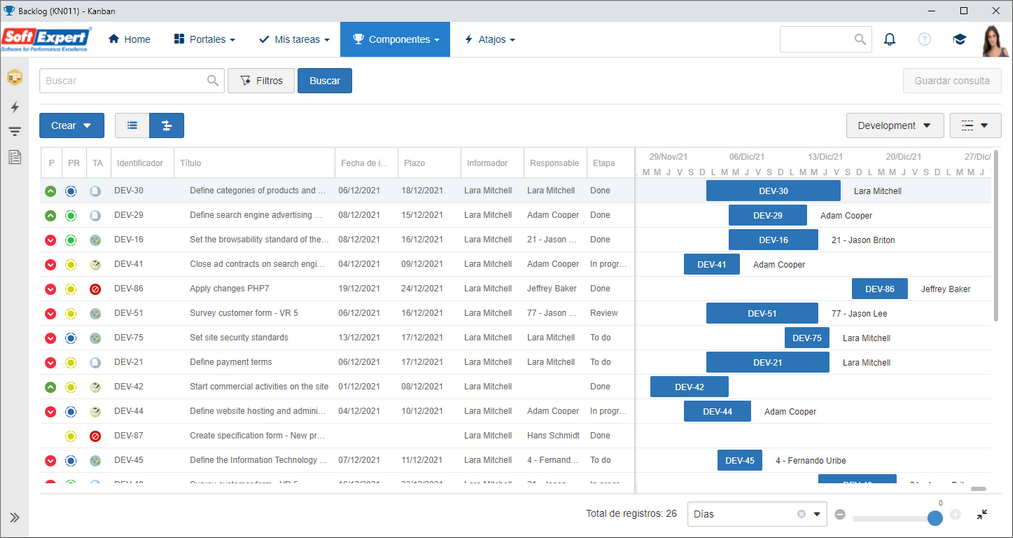Screen dimensions: 1013x538
Task: Click the Buscar button
Action: tap(325, 81)
